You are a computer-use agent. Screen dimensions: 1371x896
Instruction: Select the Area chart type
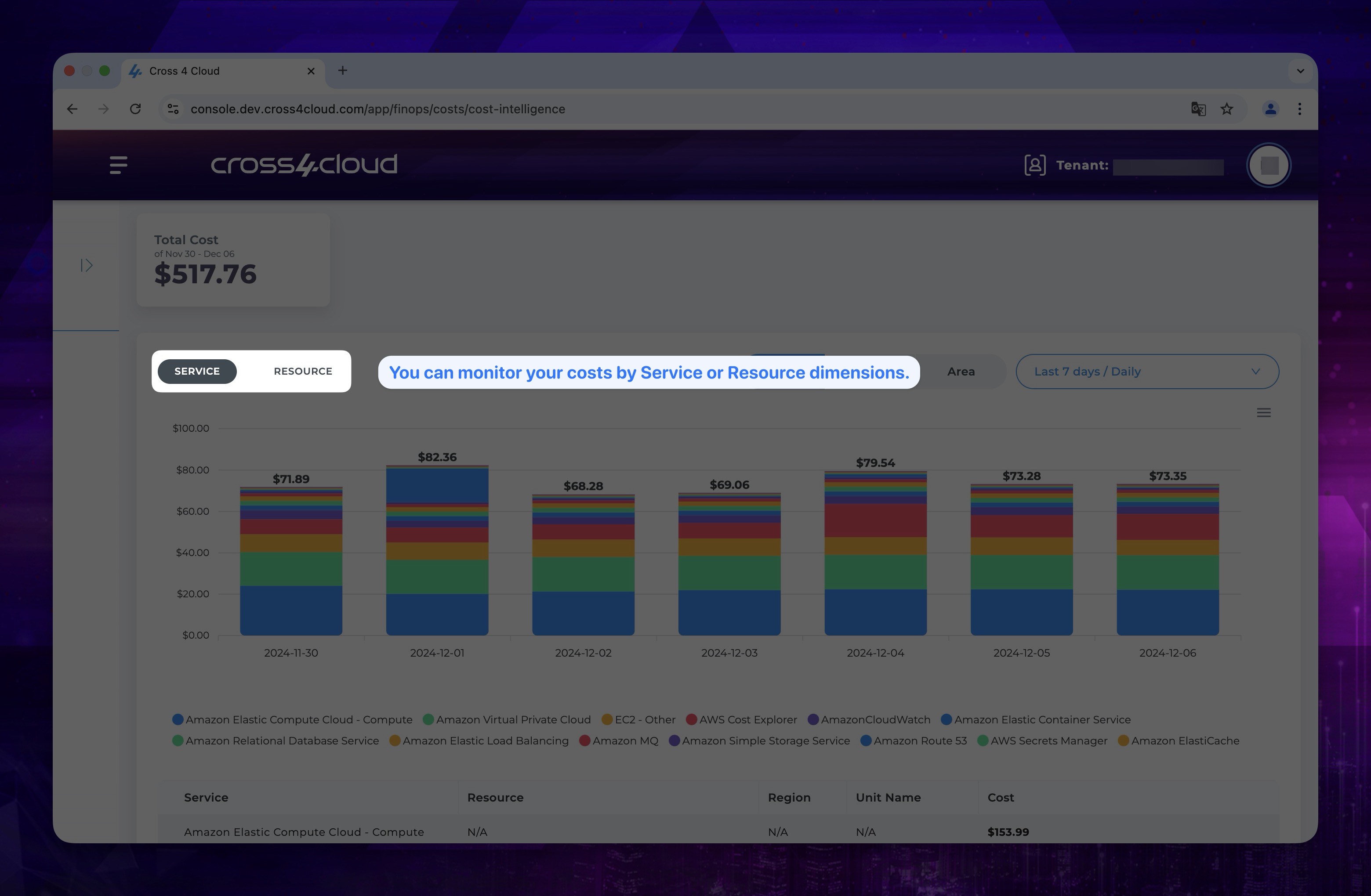point(961,372)
